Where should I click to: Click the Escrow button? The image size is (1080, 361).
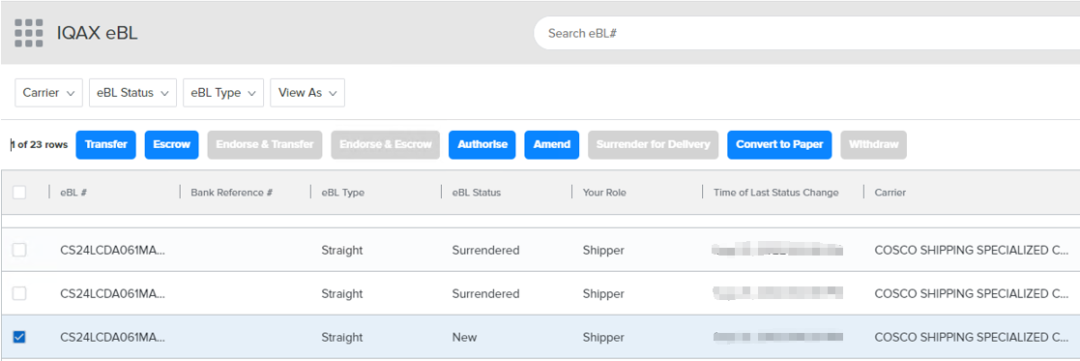coord(172,145)
